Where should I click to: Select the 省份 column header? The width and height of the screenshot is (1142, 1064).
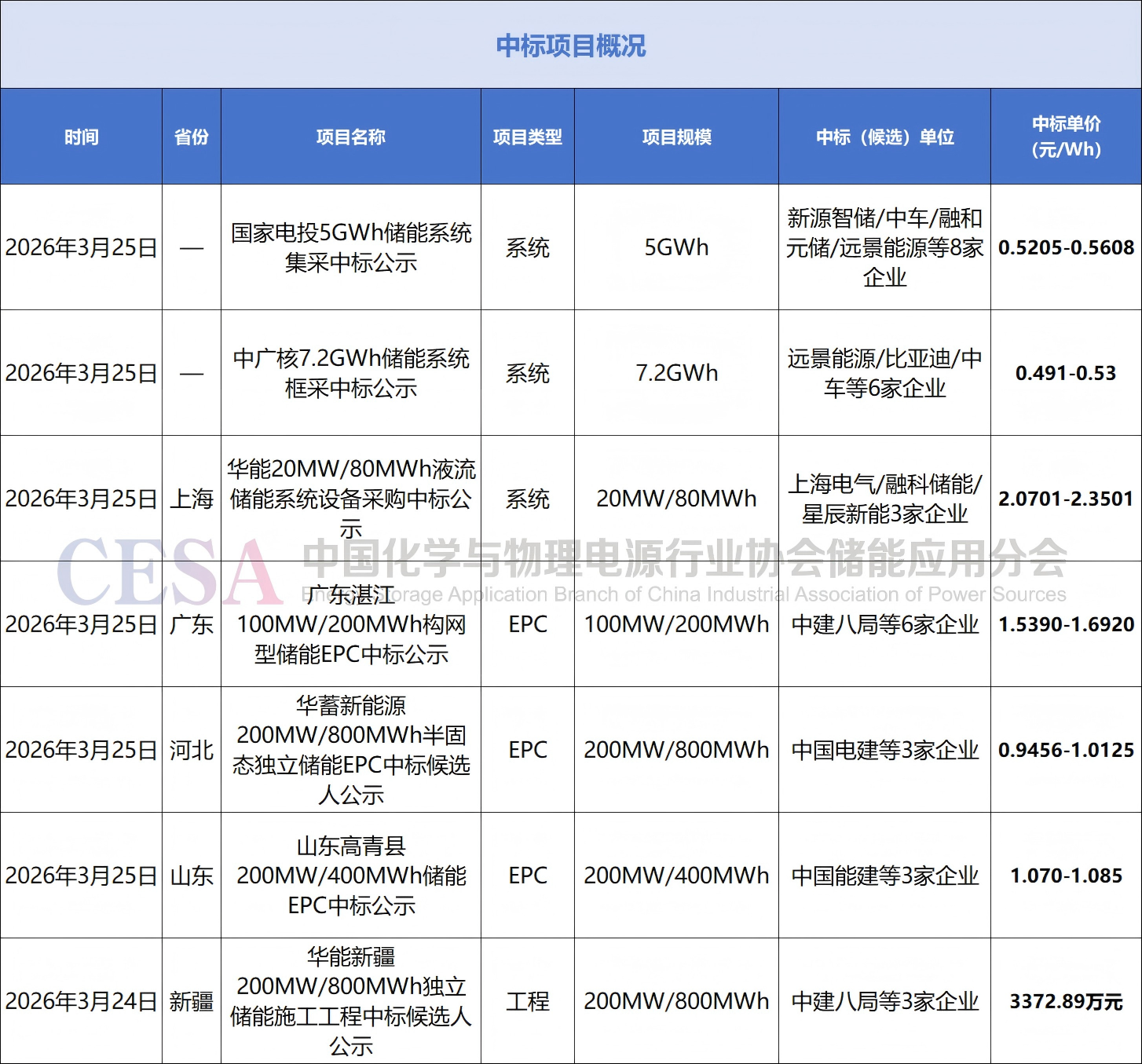(x=191, y=137)
